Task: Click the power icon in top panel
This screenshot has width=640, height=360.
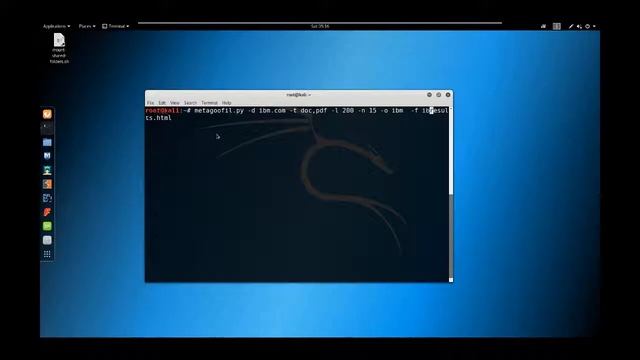Action: click(x=588, y=26)
